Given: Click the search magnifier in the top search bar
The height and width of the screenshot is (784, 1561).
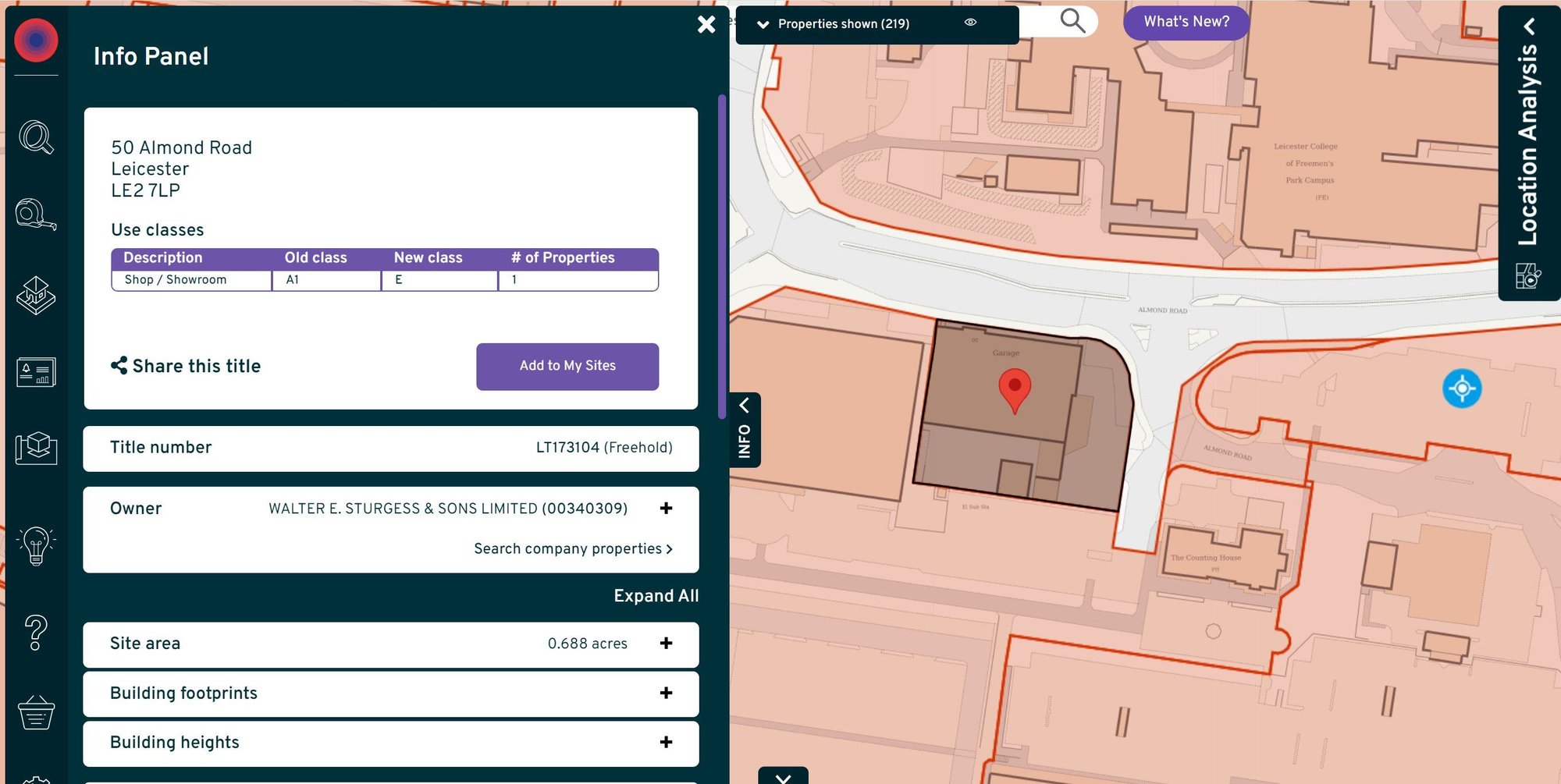Looking at the screenshot, I should pyautogui.click(x=1071, y=22).
